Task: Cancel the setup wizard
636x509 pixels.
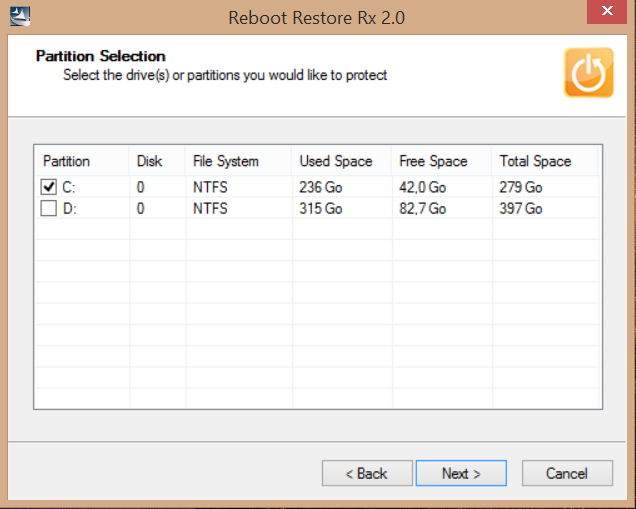Action: pos(567,473)
